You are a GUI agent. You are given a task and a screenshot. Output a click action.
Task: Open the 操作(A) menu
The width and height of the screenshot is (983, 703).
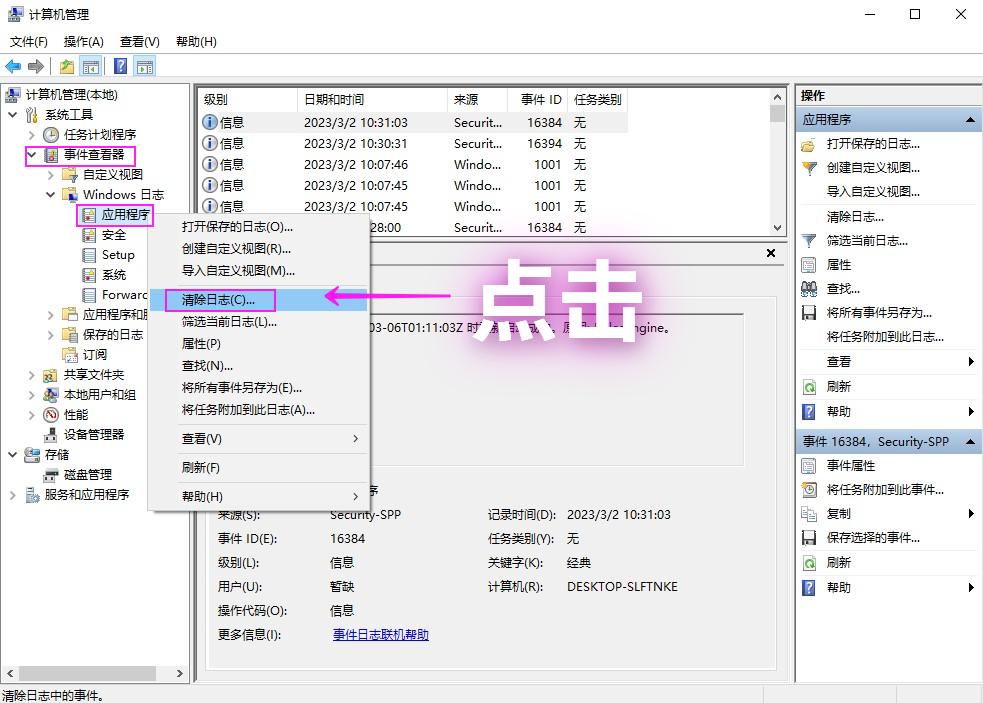[x=83, y=41]
